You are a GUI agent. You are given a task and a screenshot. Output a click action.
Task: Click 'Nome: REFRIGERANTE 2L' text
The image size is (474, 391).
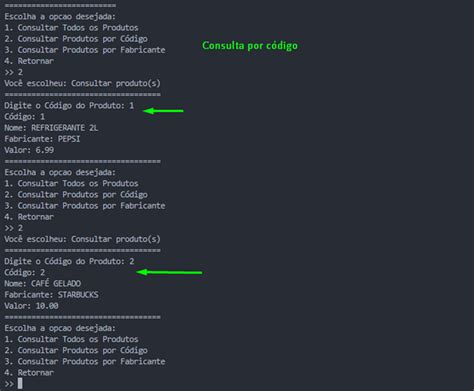pyautogui.click(x=51, y=128)
